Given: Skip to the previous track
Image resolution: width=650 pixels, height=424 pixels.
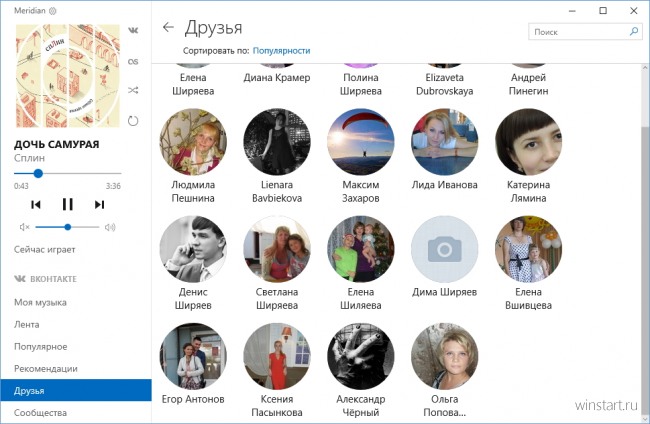Looking at the screenshot, I should pos(36,204).
